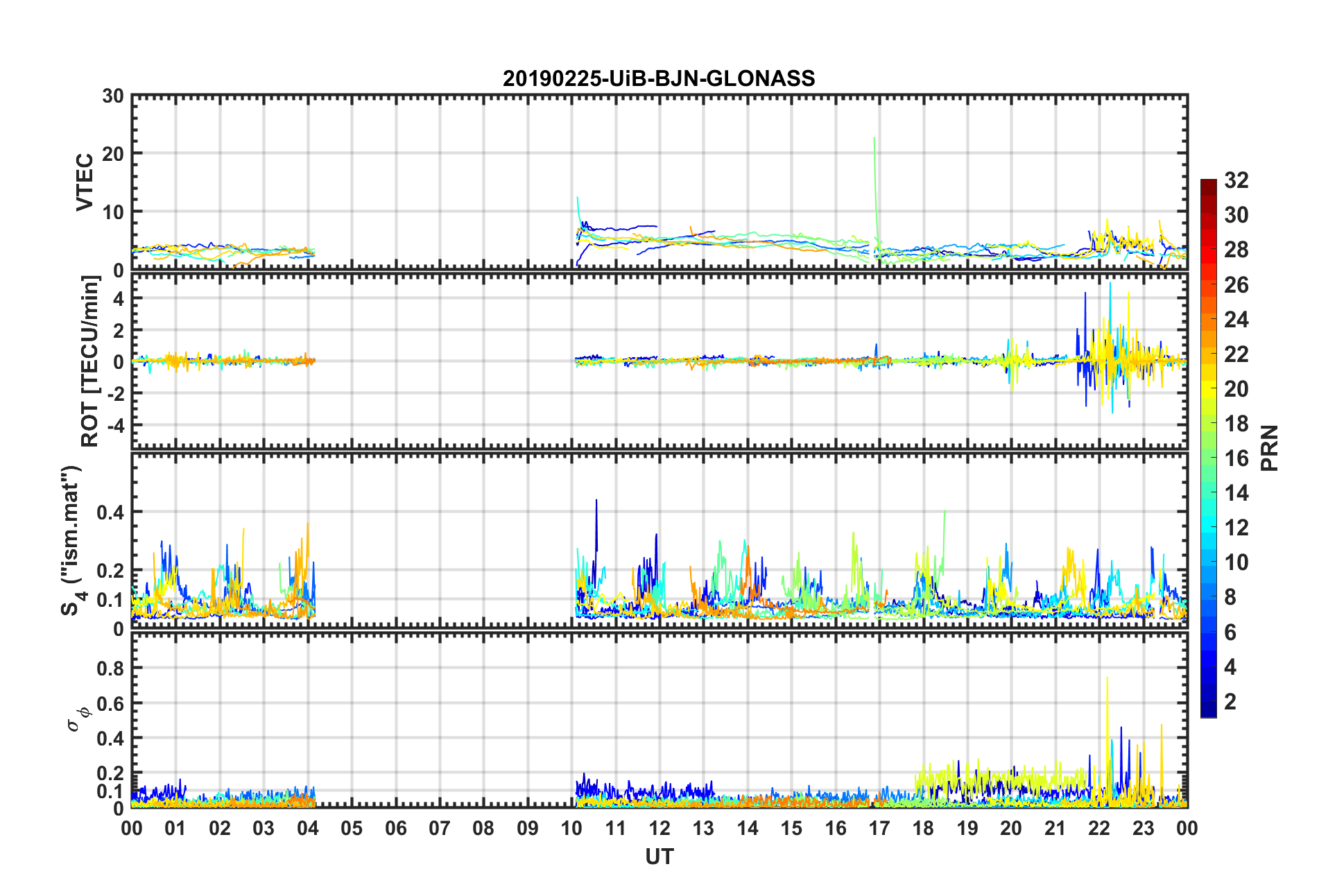Click hour tick 09 on UT axis

528,828
